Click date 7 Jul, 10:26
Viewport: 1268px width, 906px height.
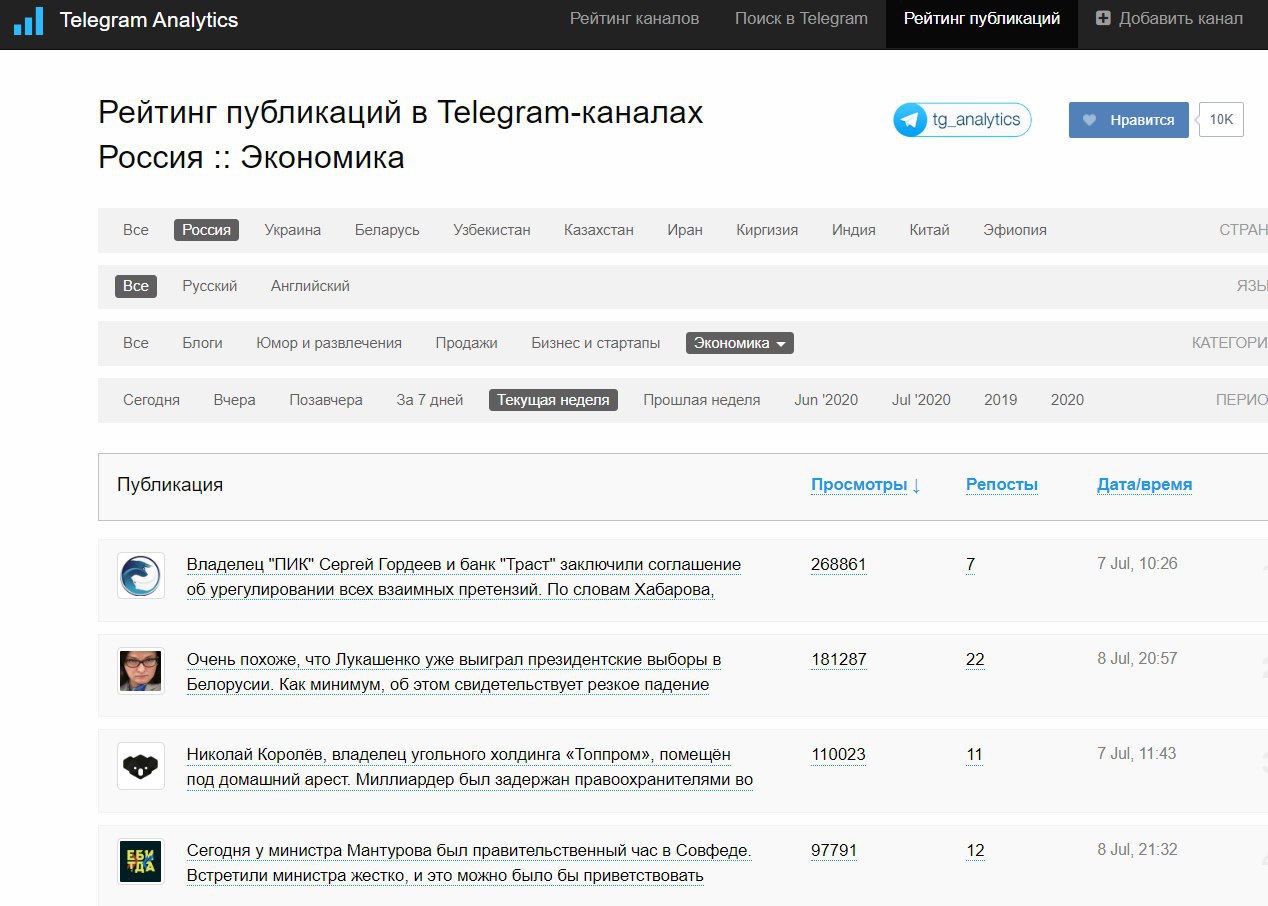1138,564
